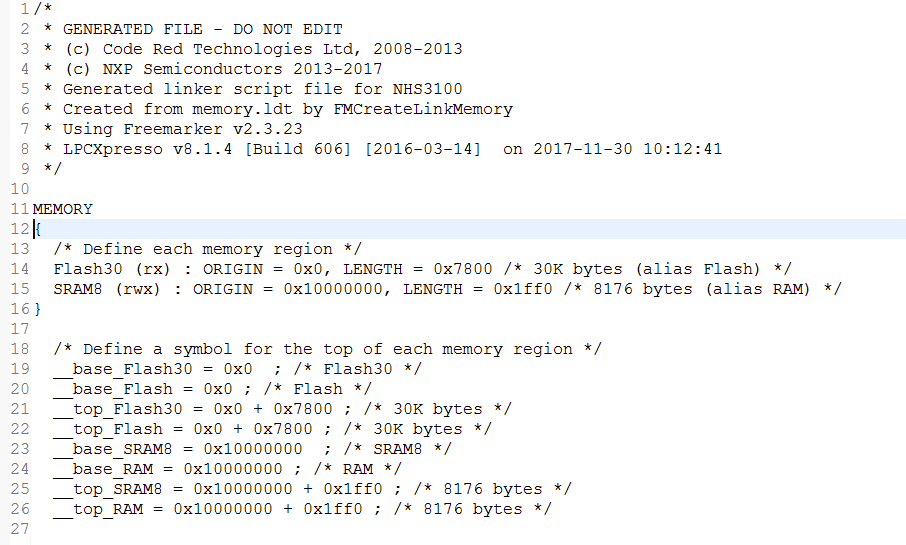Click the MEMORY keyword on line 11
The width and height of the screenshot is (906, 545).
pos(62,209)
